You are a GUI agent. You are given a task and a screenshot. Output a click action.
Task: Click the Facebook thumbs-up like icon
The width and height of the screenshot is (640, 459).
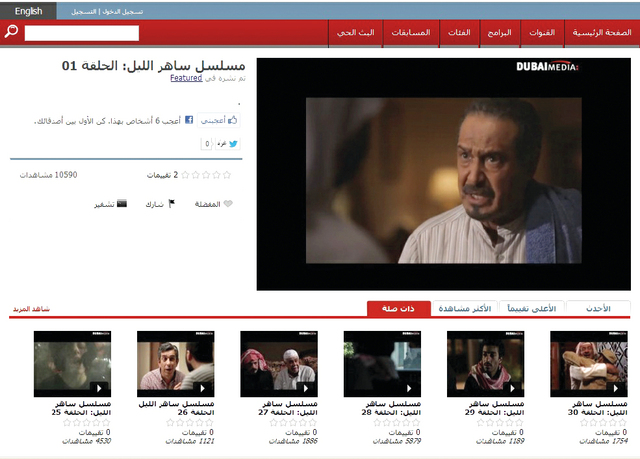point(233,120)
